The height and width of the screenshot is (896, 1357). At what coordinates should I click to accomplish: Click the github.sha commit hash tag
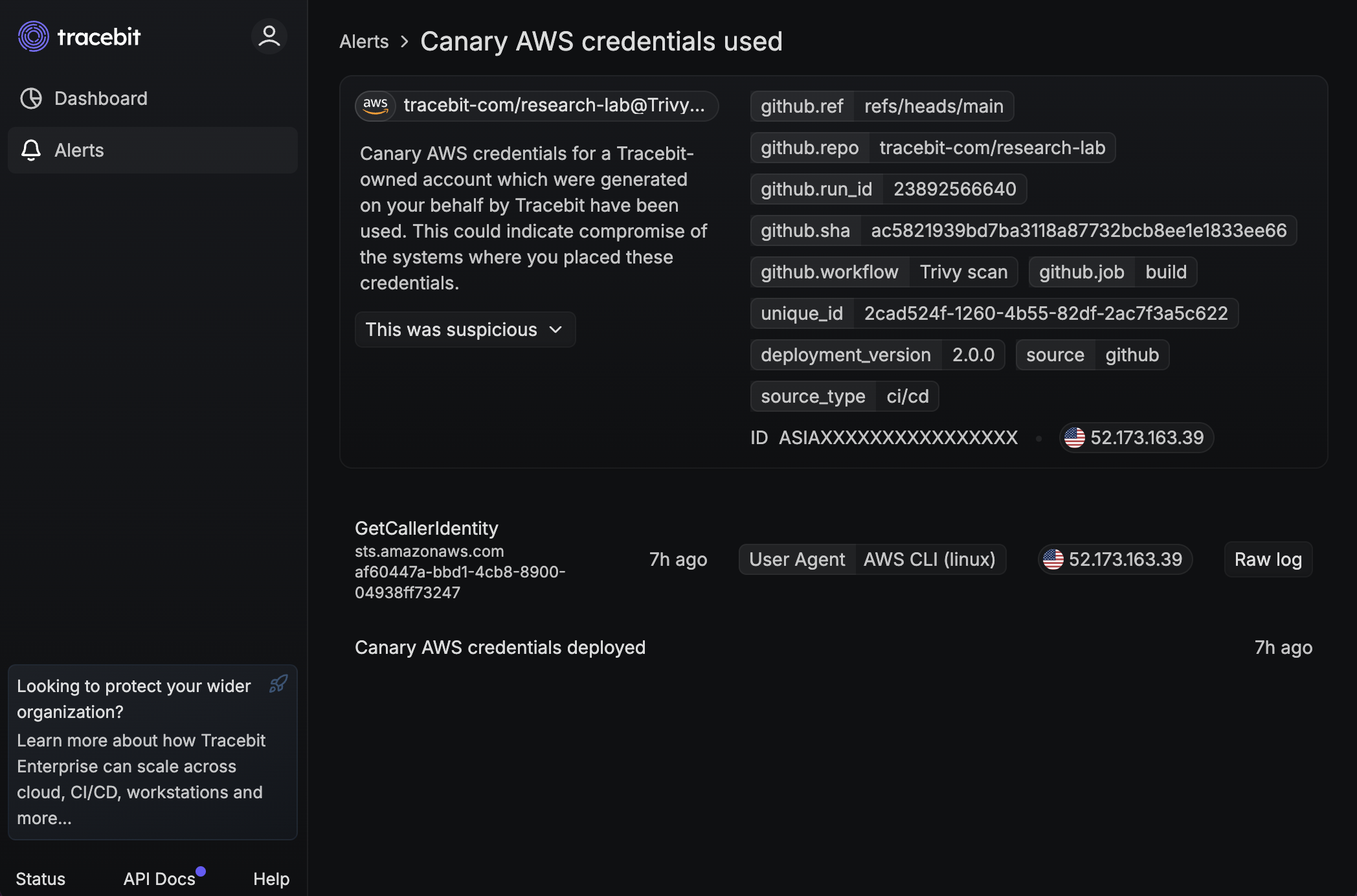[x=1078, y=230]
